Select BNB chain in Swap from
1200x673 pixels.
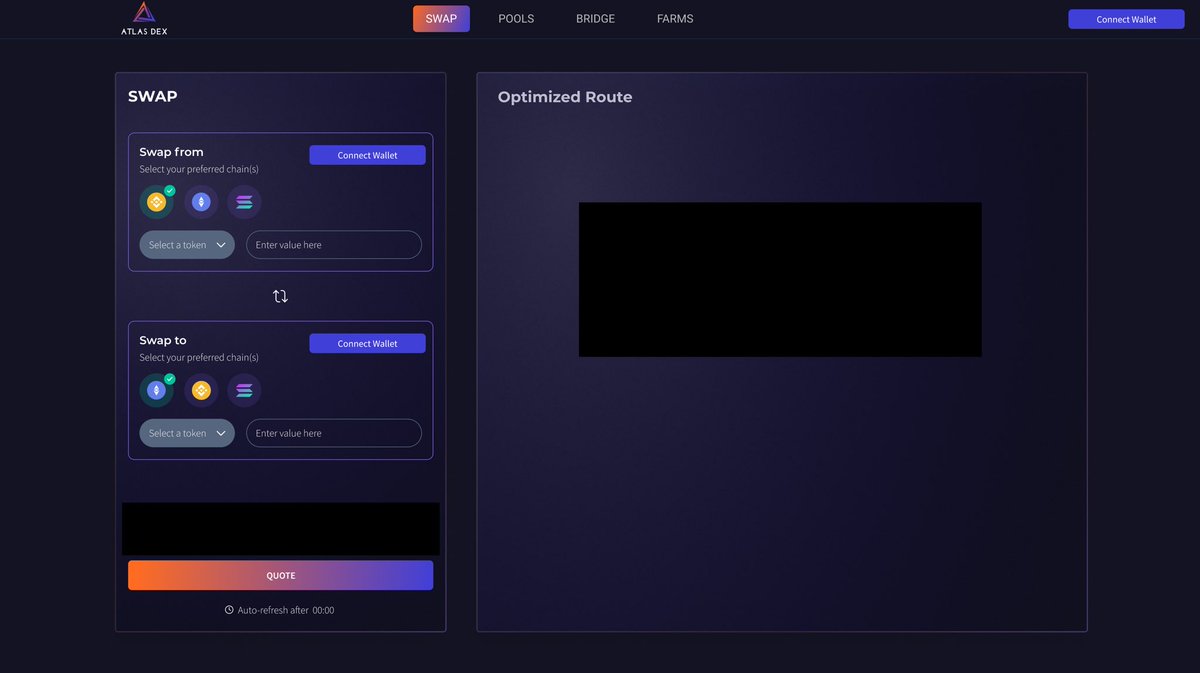tap(156, 202)
